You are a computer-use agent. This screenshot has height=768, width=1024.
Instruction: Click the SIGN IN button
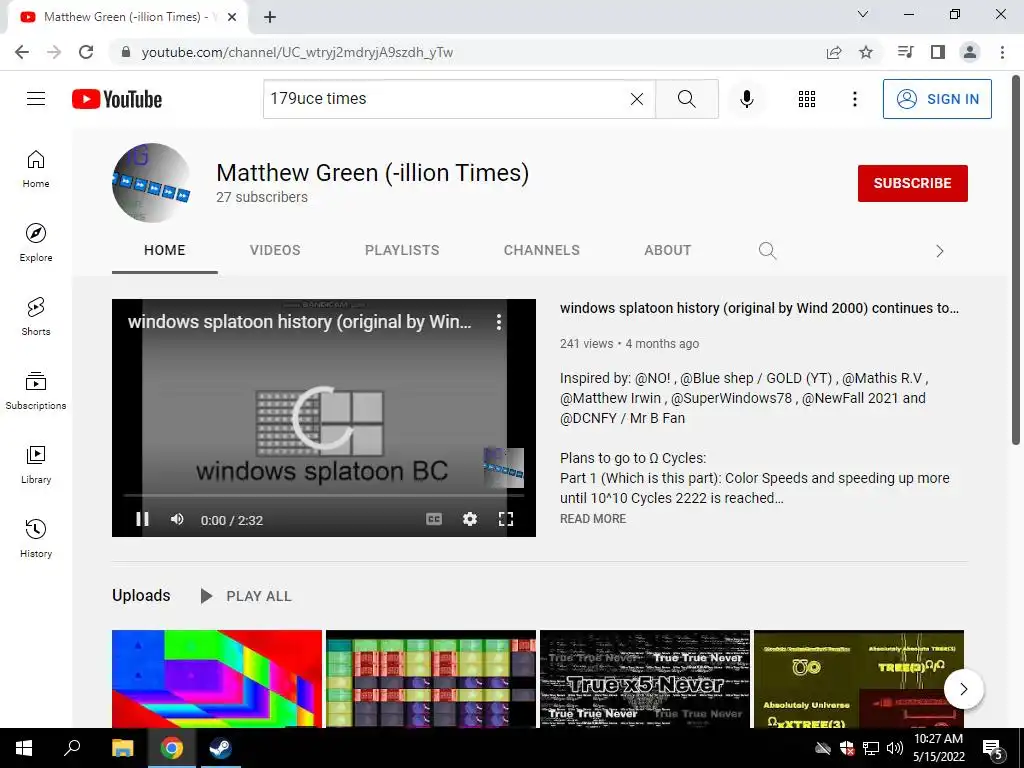[x=937, y=99]
